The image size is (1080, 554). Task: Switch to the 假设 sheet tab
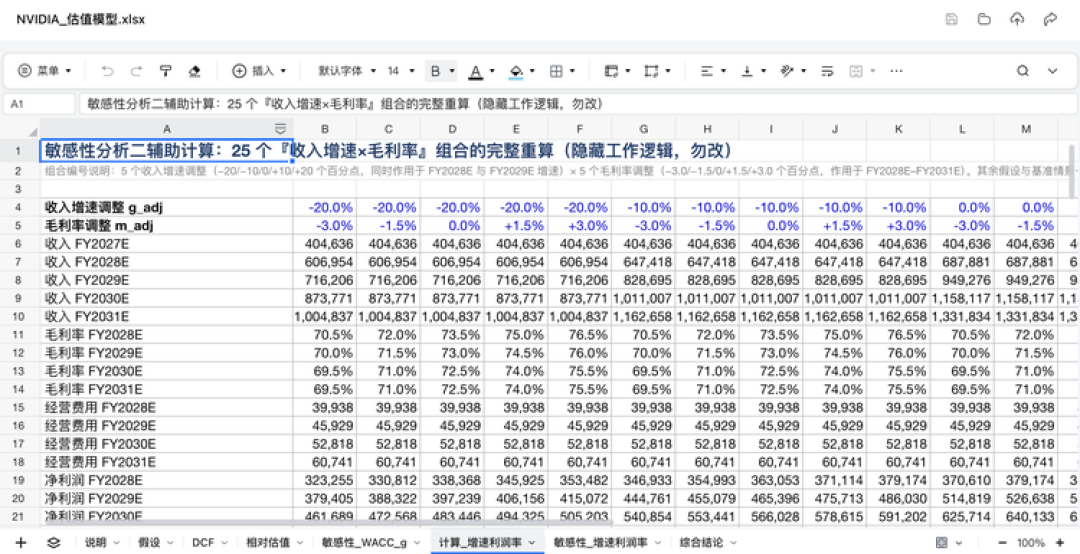tap(149, 543)
